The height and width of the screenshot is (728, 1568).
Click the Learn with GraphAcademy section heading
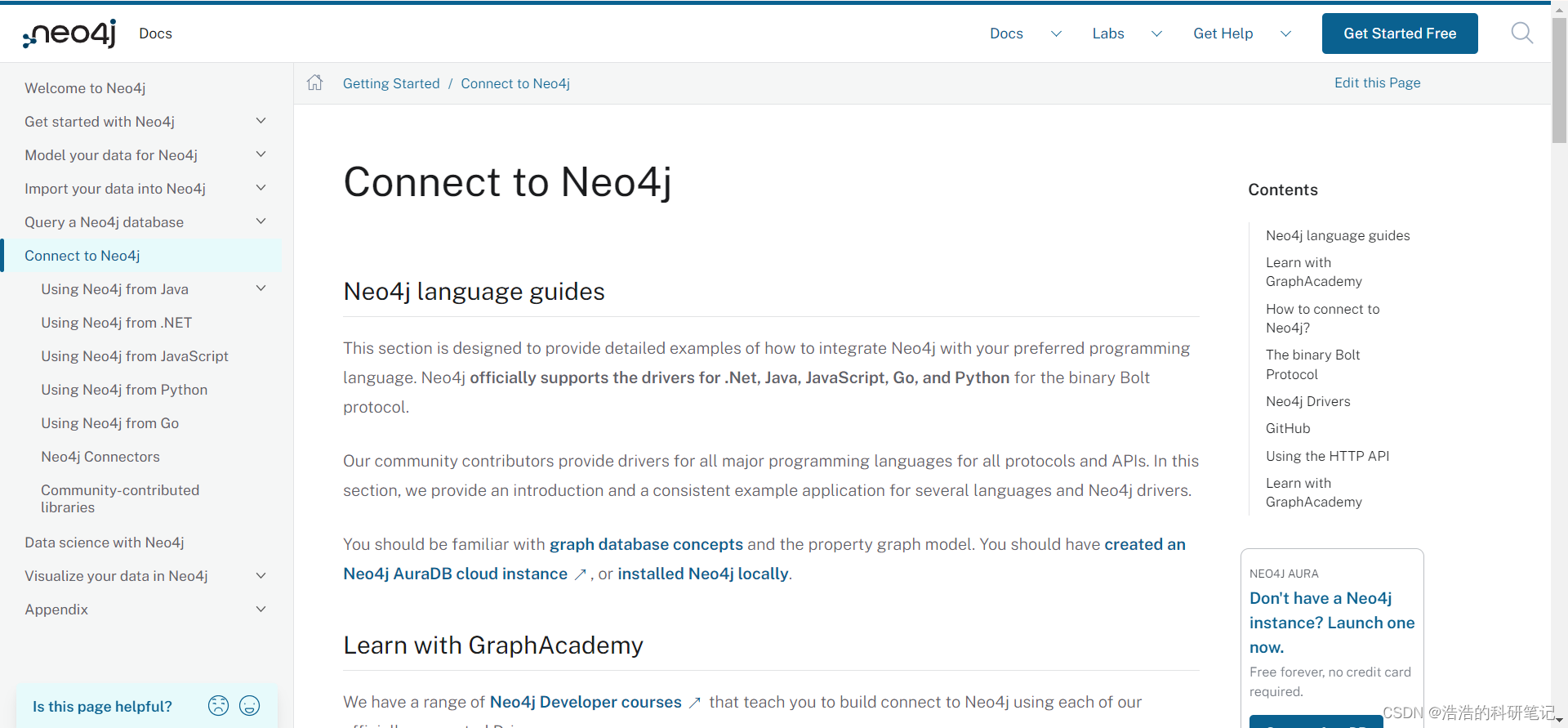[493, 645]
